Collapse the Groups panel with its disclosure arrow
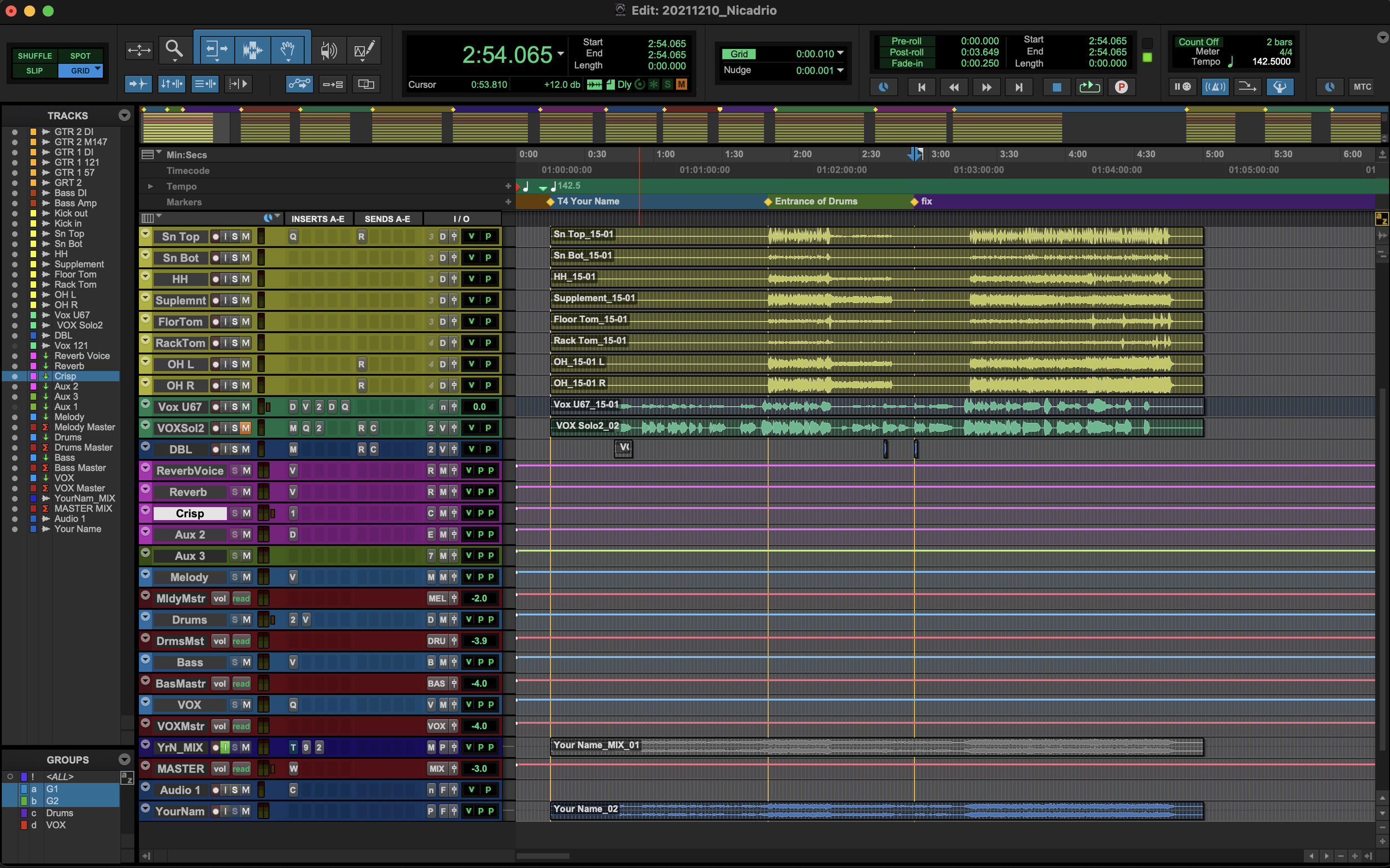The width and height of the screenshot is (1390, 868). point(125,760)
